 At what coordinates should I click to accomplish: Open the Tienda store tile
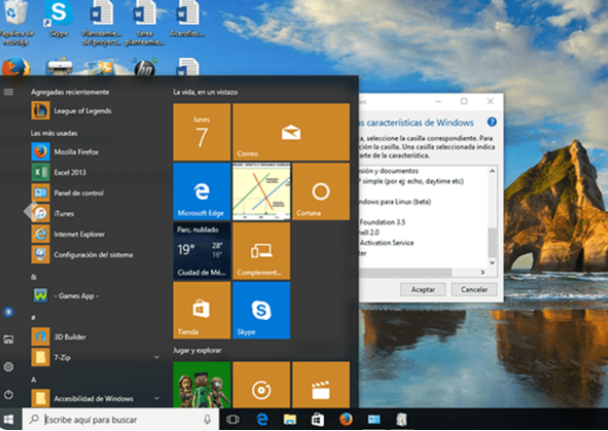click(201, 310)
